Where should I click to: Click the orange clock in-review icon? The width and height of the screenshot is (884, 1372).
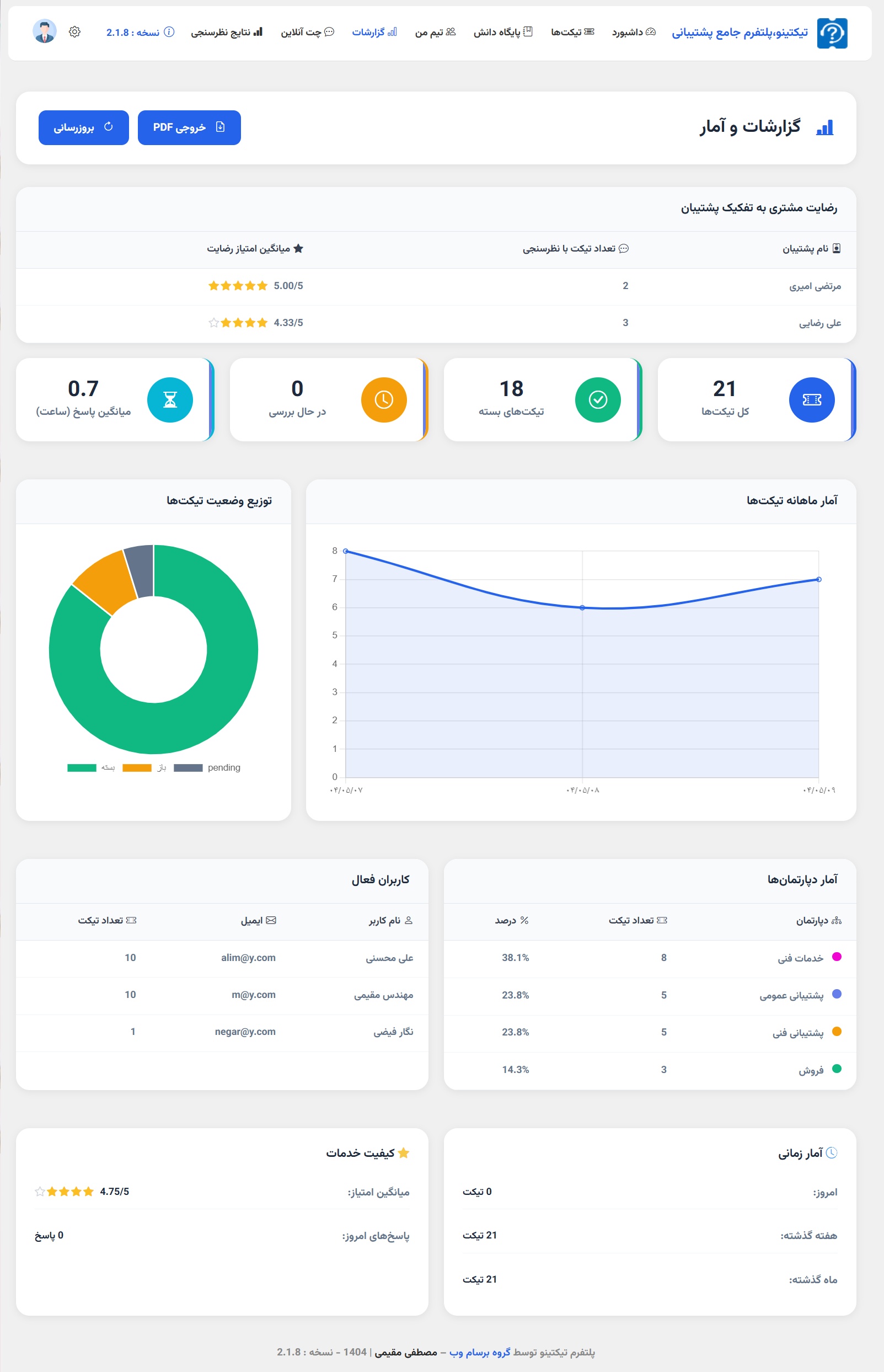(x=383, y=400)
